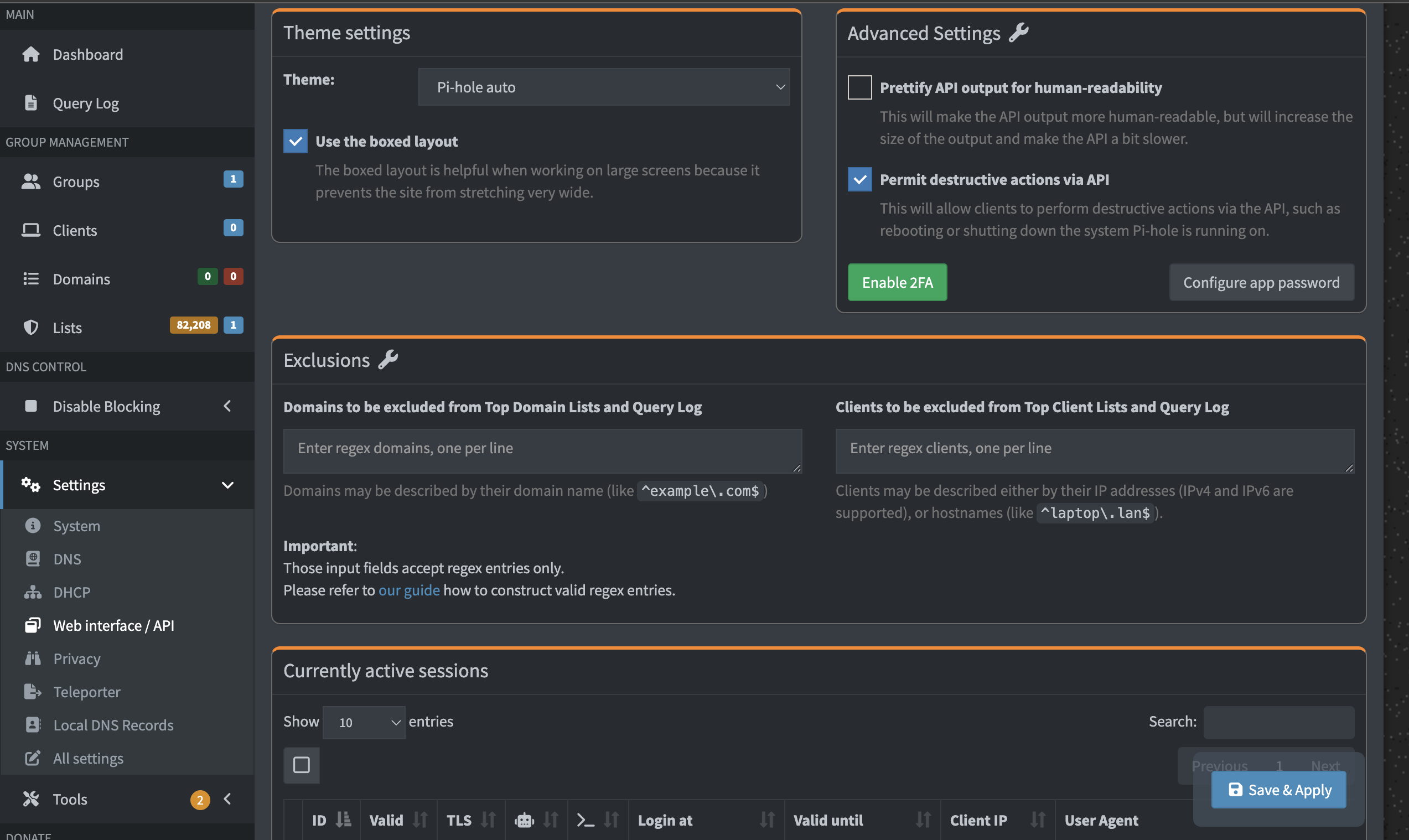This screenshot has height=840, width=1409.
Task: Click the Query Log document icon
Action: point(31,103)
